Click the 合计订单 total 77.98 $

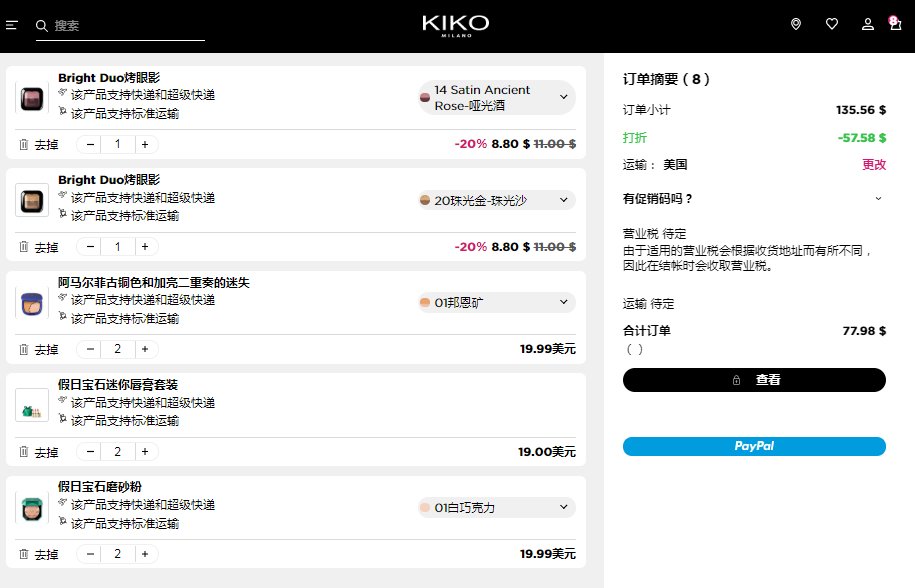(864, 331)
